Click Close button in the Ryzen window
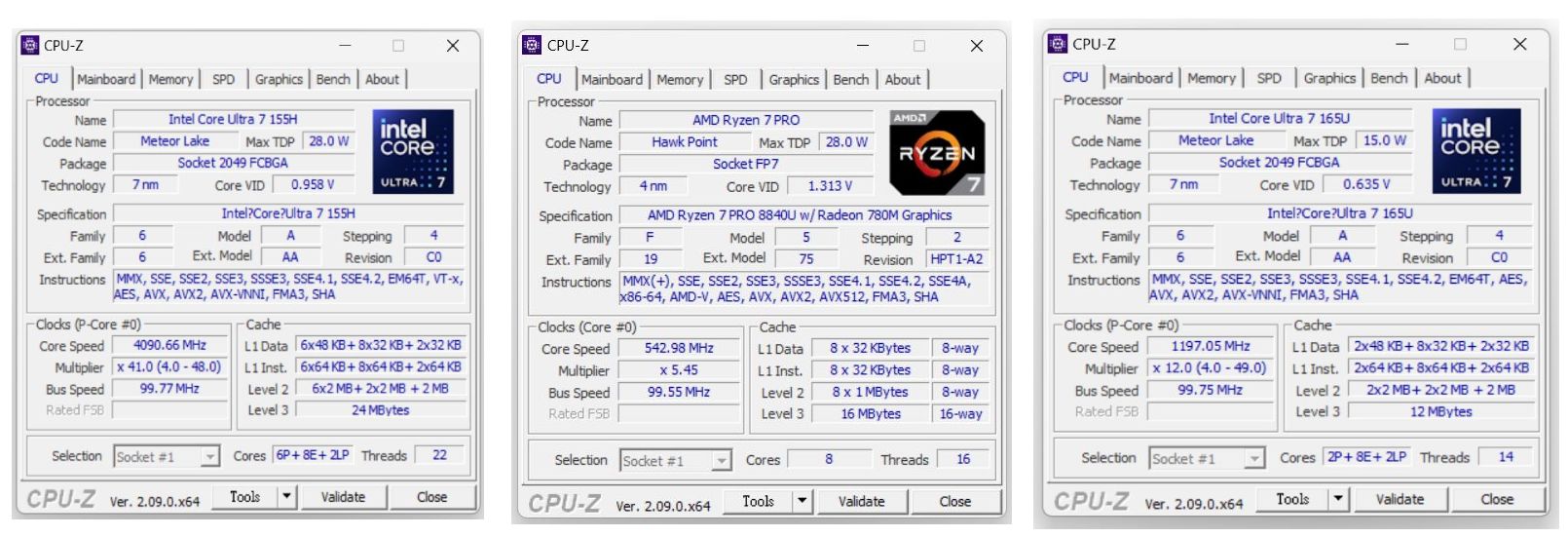 tap(954, 501)
